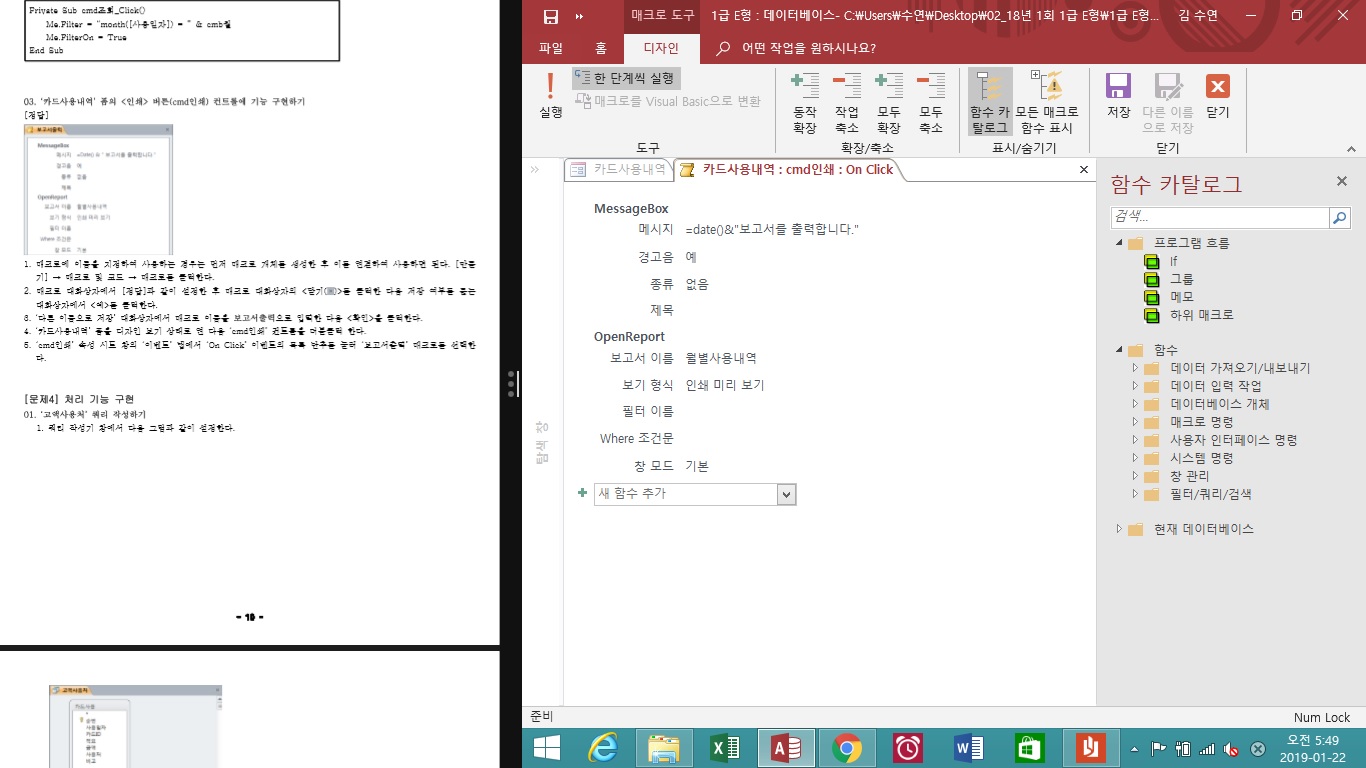
Task: Click the Collapse All (모두 축소) icon
Action: pos(930,102)
